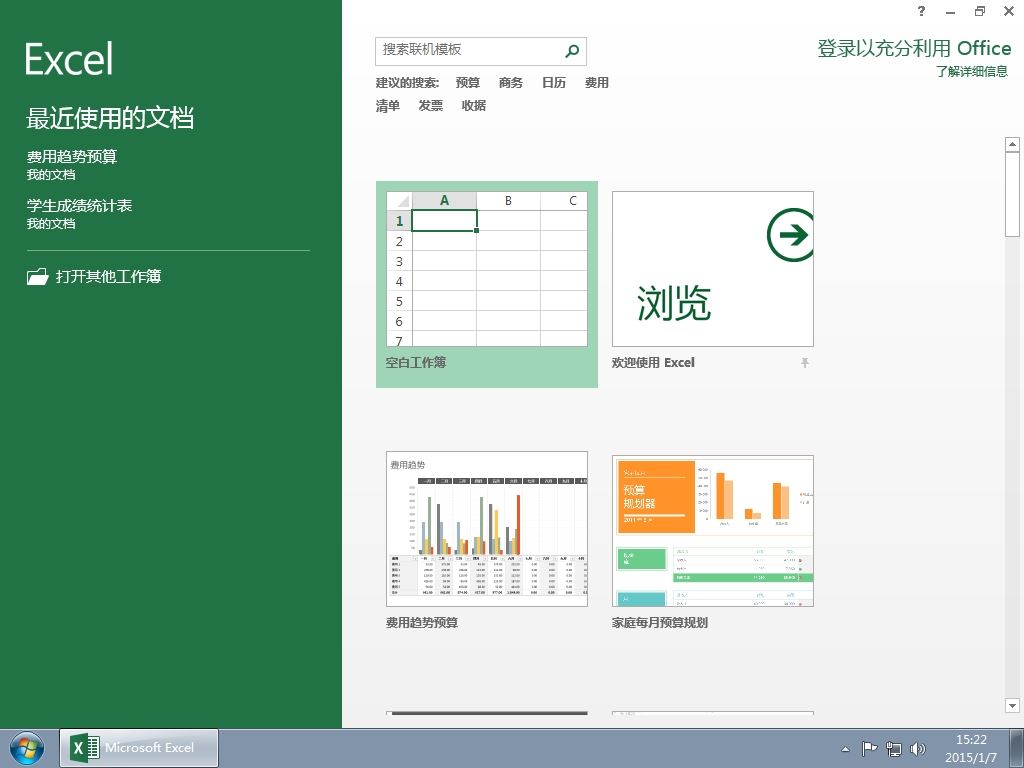Open the Action Center flag icon

869,749
